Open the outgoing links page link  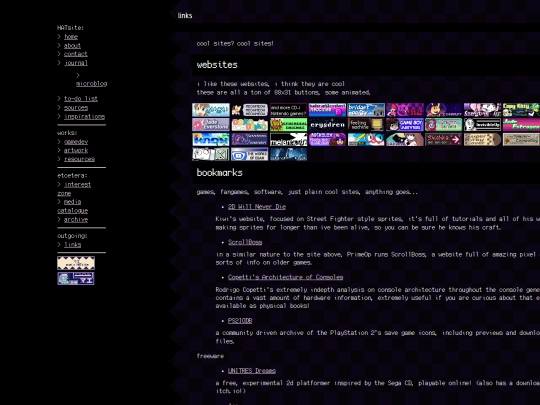pos(72,245)
